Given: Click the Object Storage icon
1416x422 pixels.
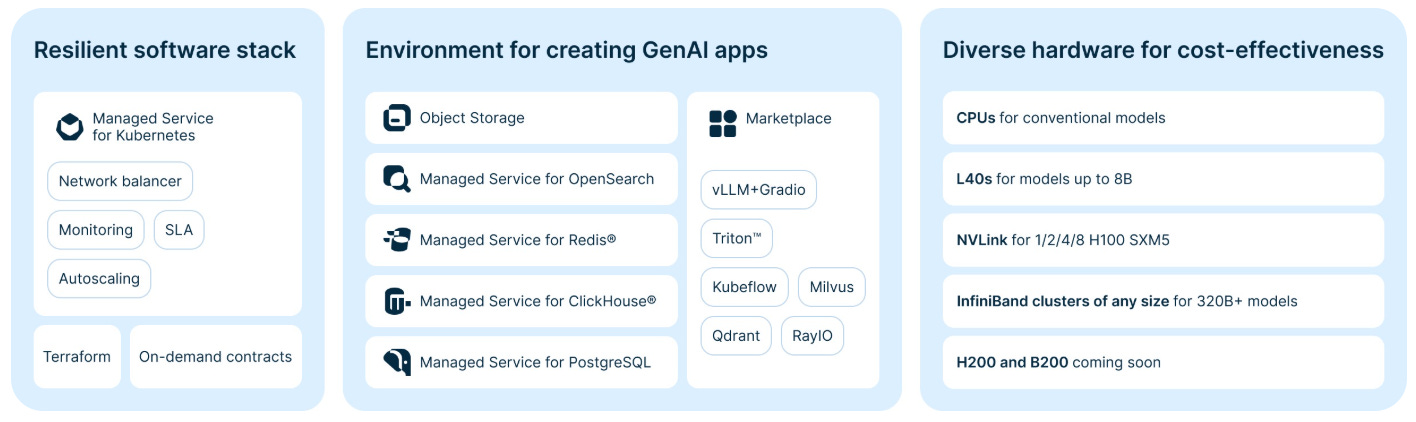Looking at the screenshot, I should click(x=397, y=118).
